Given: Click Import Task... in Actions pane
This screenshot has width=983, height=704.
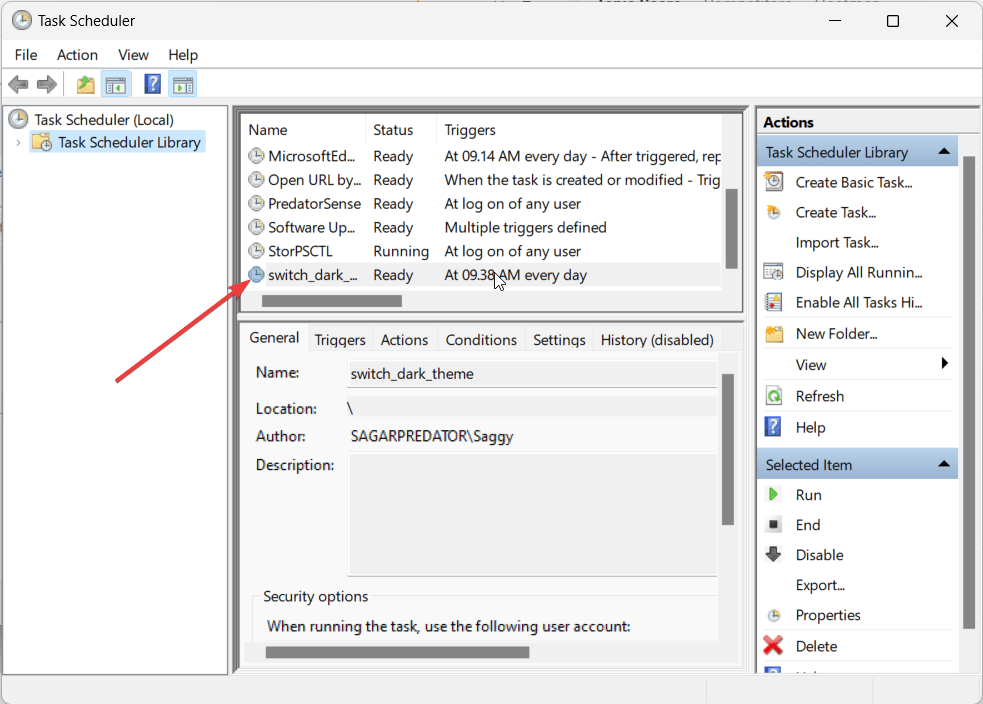Looking at the screenshot, I should tap(837, 243).
